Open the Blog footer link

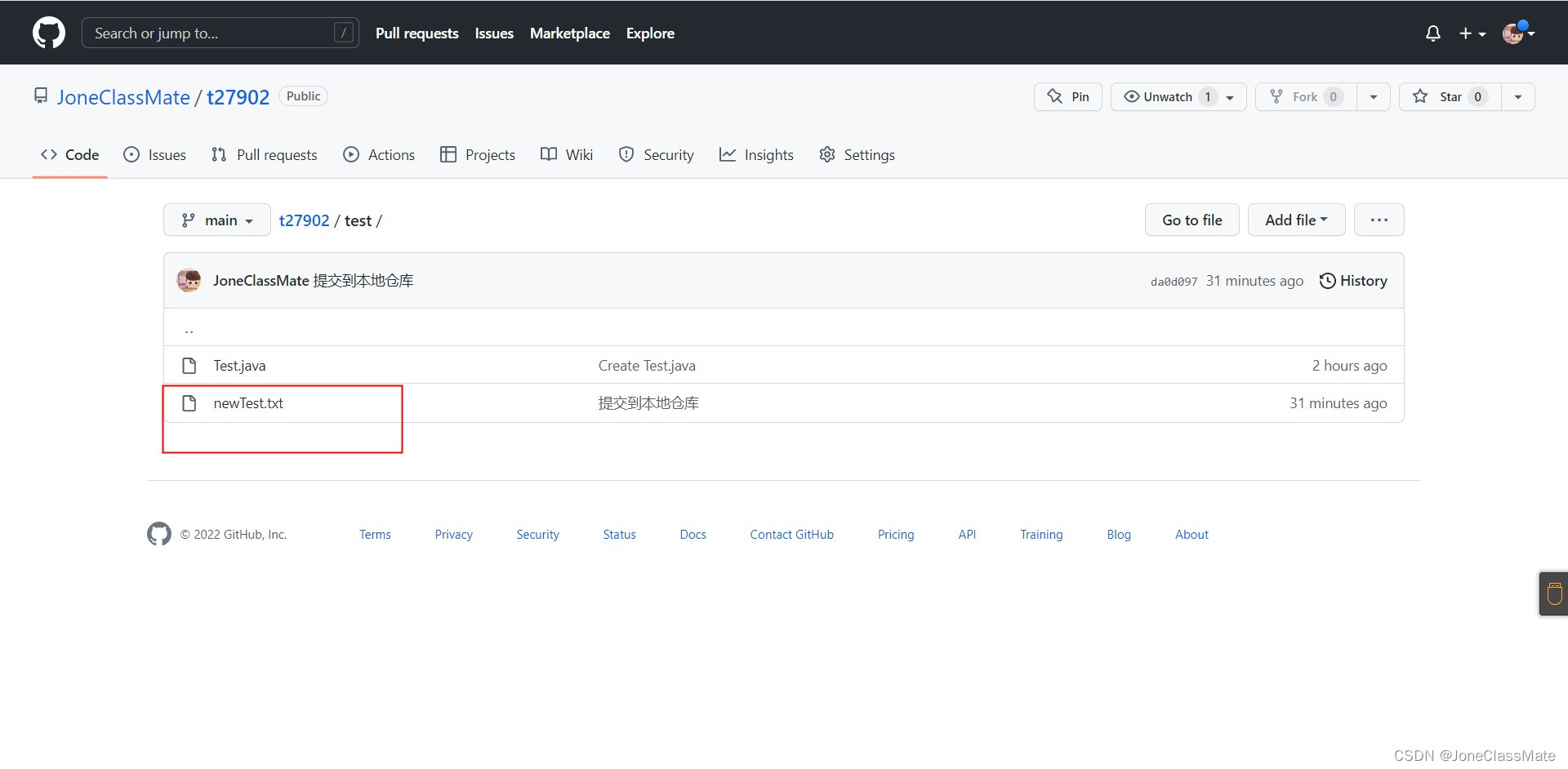[1119, 534]
